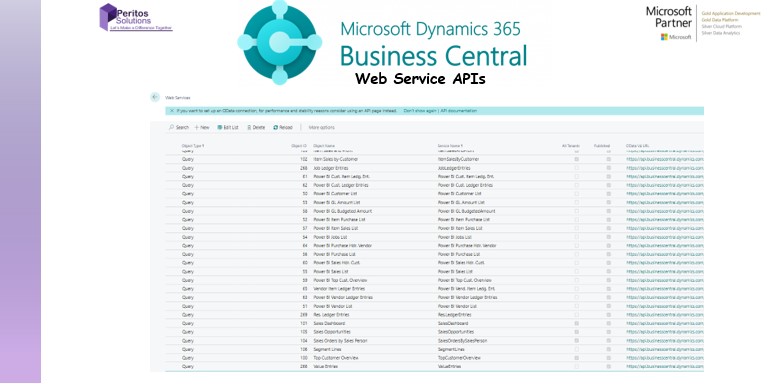Viewport: 768px width, 384px height.
Task: Select Segment Lines object name
Action: click(x=327, y=349)
